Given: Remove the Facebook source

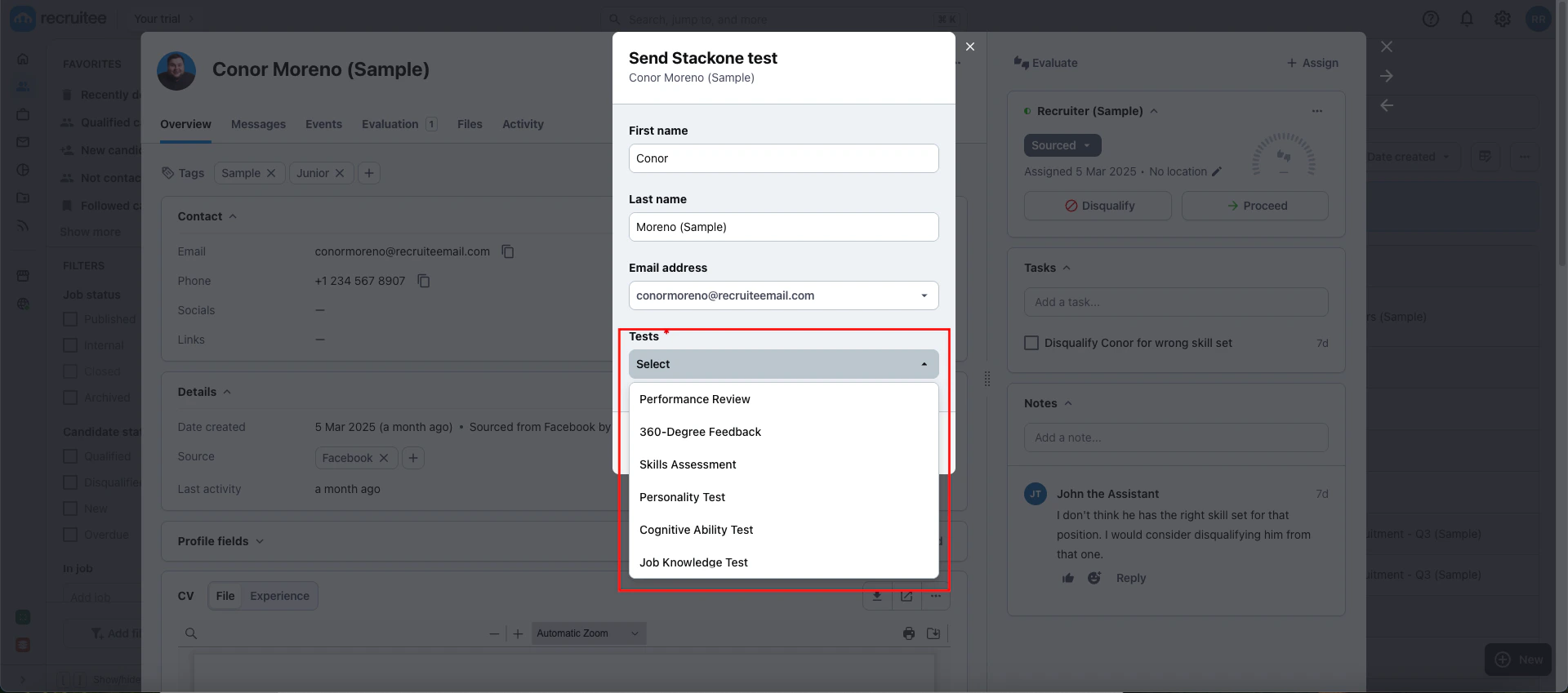Looking at the screenshot, I should [x=384, y=458].
